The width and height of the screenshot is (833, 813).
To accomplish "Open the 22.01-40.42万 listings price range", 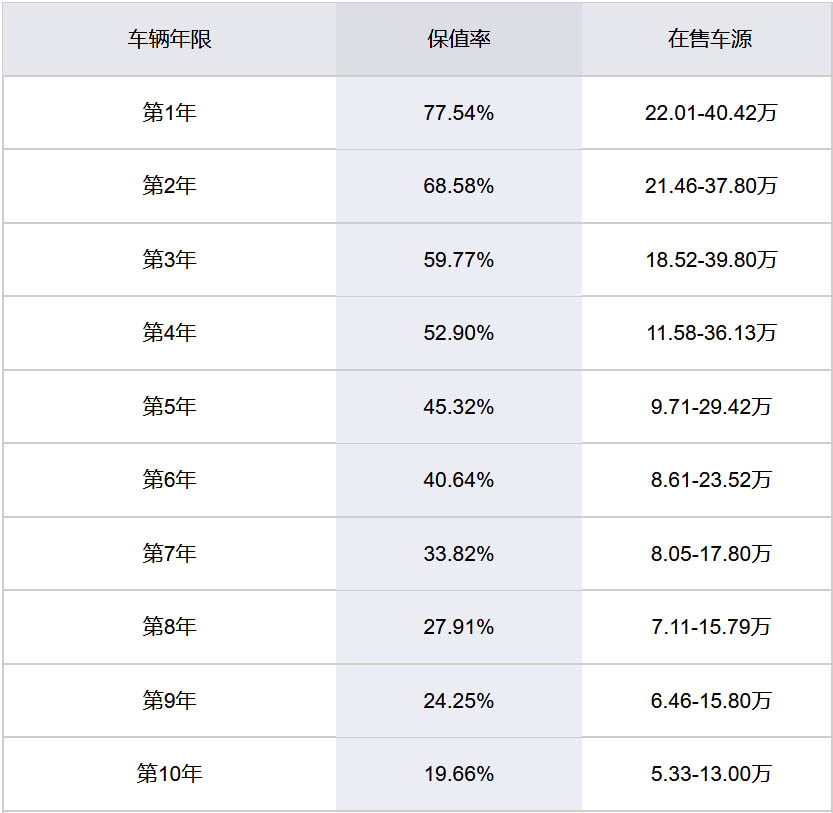I will click(710, 113).
